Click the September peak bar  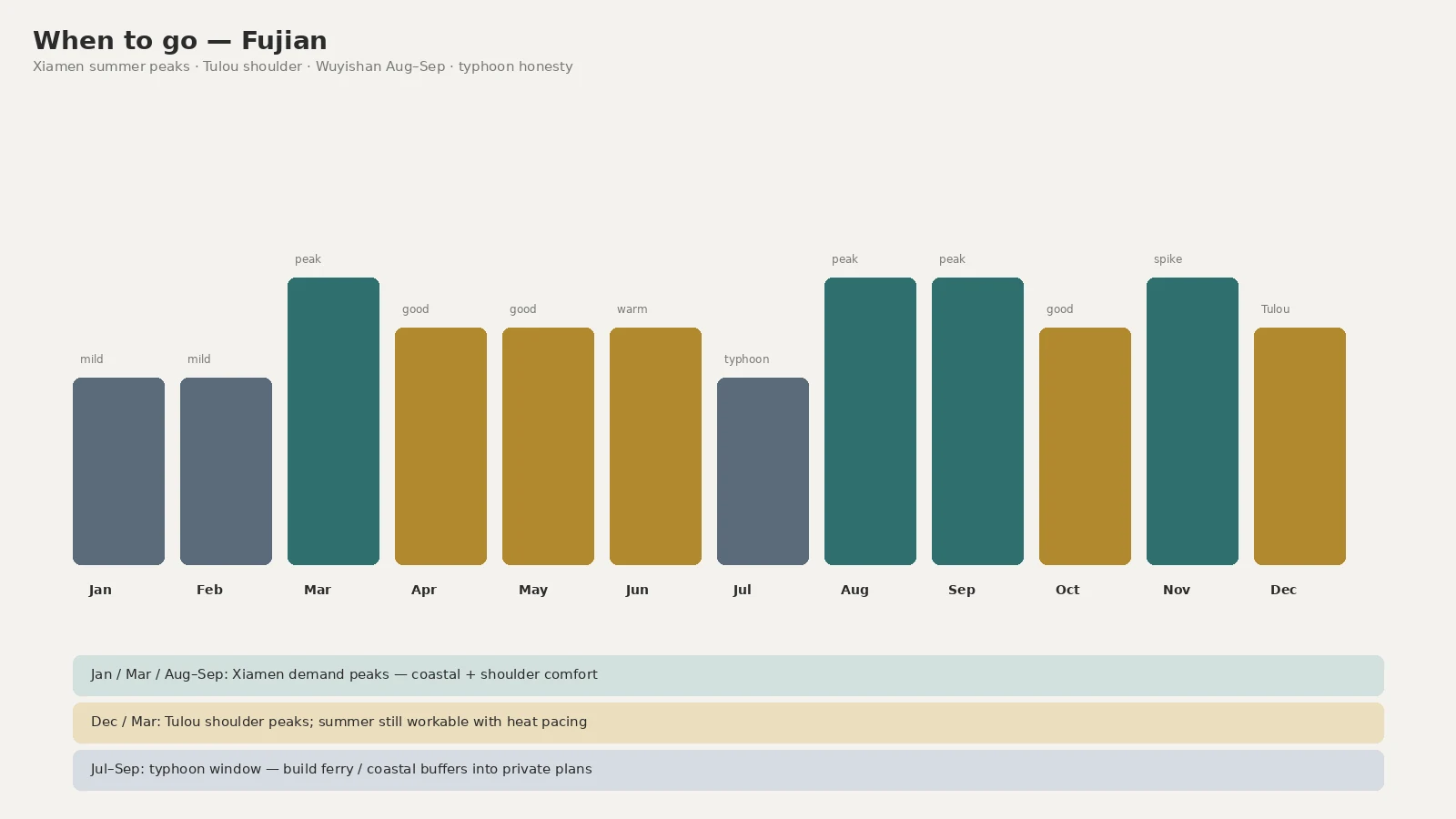click(977, 421)
